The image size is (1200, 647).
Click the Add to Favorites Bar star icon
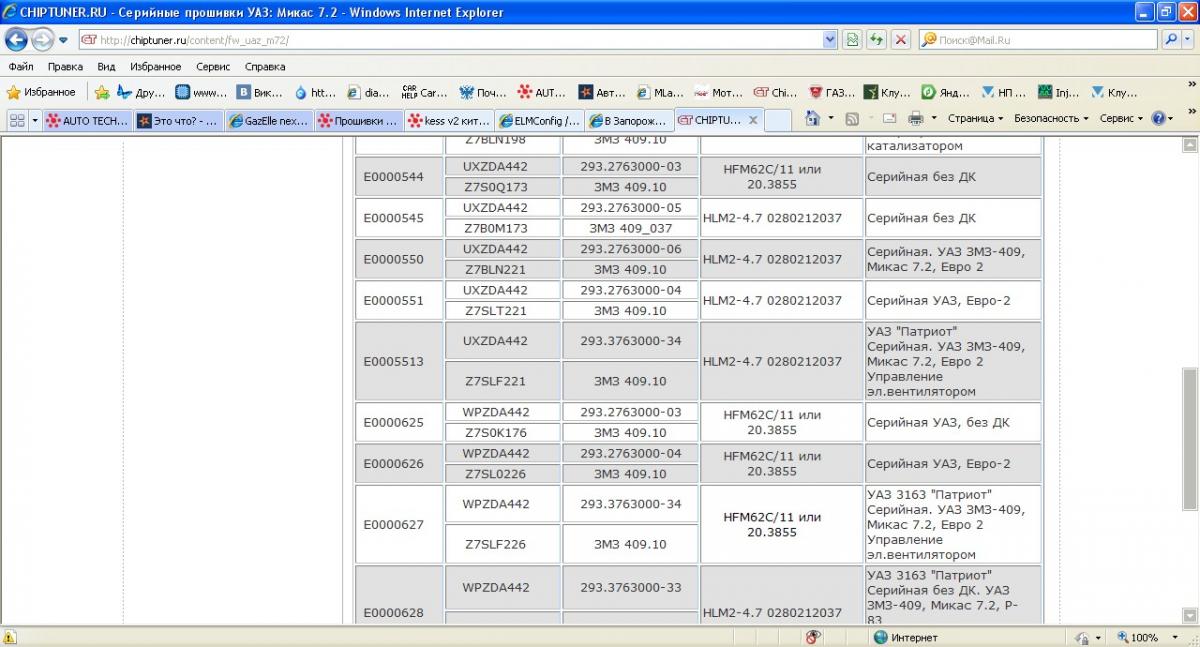click(x=101, y=92)
